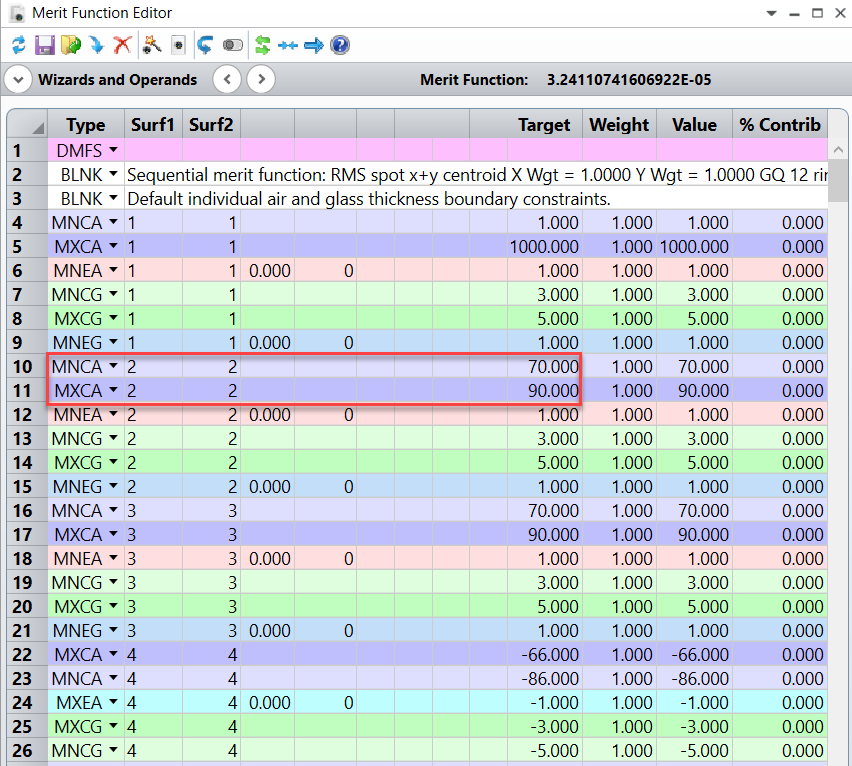Click the select-all corner of the table
The width and height of the screenshot is (852, 766).
(x=28, y=125)
